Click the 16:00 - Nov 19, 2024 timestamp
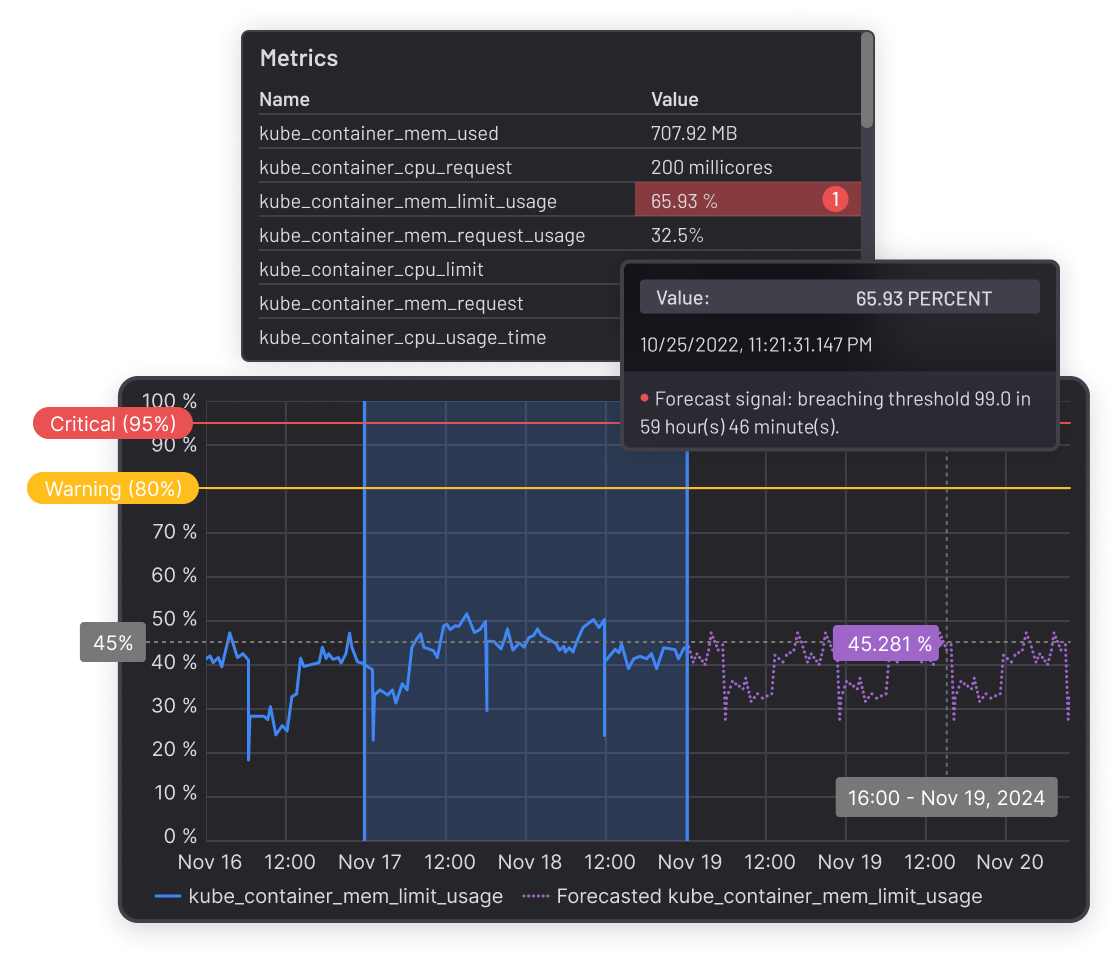The width and height of the screenshot is (1116, 960). point(946,797)
